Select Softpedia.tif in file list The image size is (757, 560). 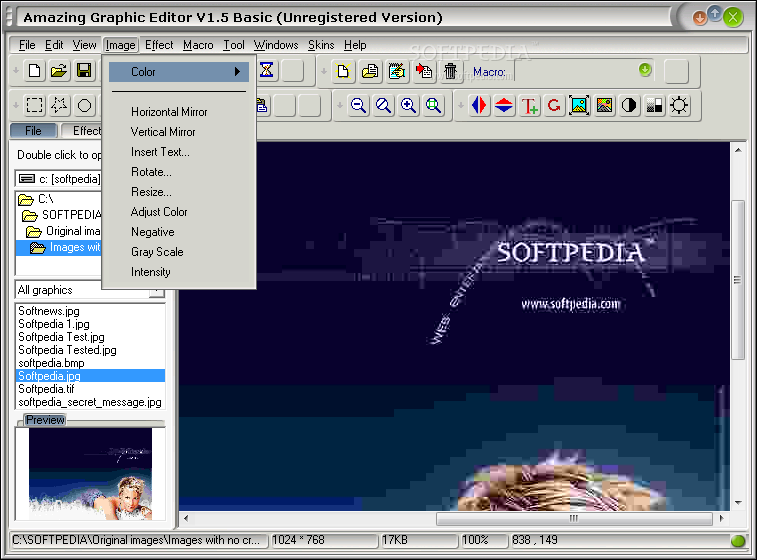pos(46,389)
